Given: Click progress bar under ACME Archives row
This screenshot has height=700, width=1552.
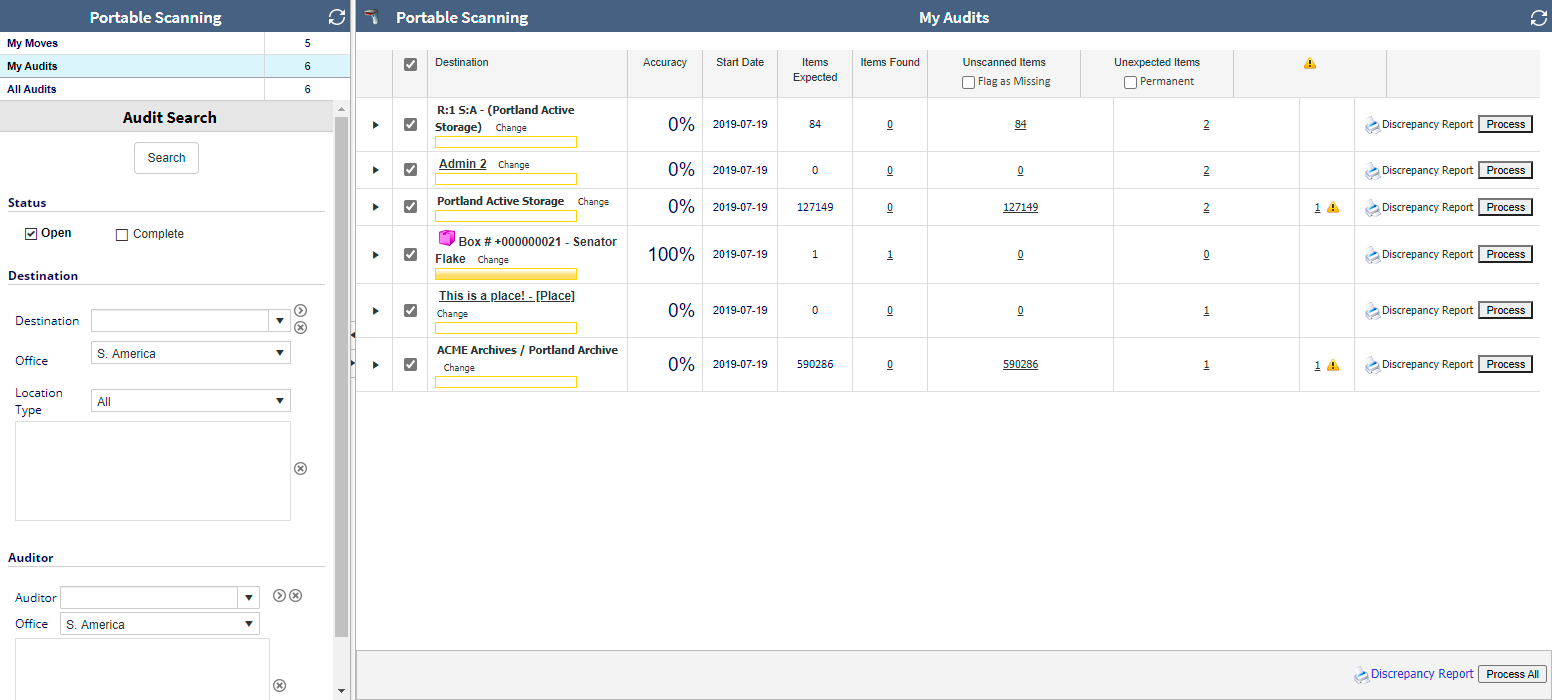Looking at the screenshot, I should (506, 382).
